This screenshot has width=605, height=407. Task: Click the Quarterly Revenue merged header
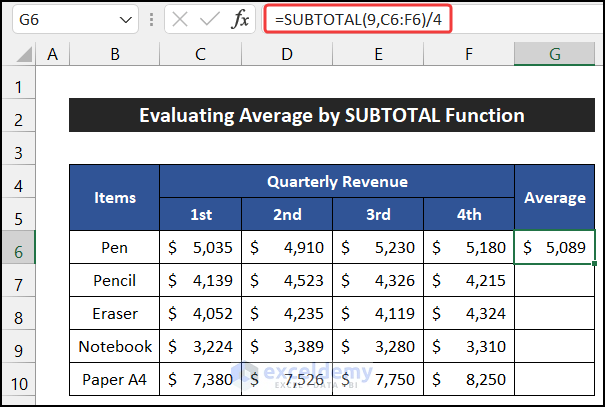click(336, 181)
